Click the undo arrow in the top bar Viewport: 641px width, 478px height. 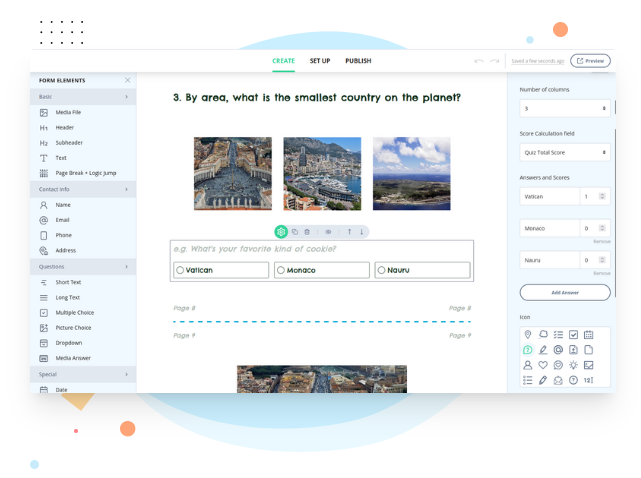click(x=480, y=61)
